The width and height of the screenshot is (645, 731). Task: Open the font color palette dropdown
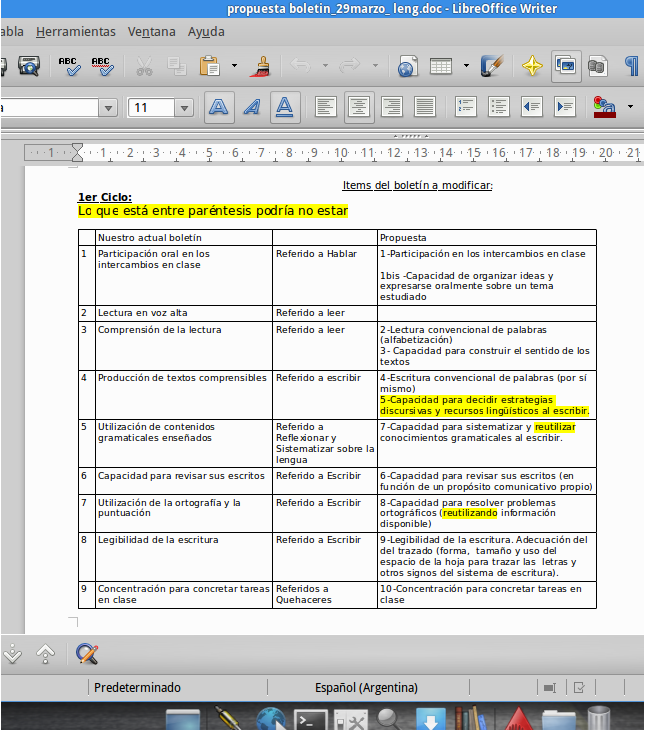pyautogui.click(x=631, y=107)
